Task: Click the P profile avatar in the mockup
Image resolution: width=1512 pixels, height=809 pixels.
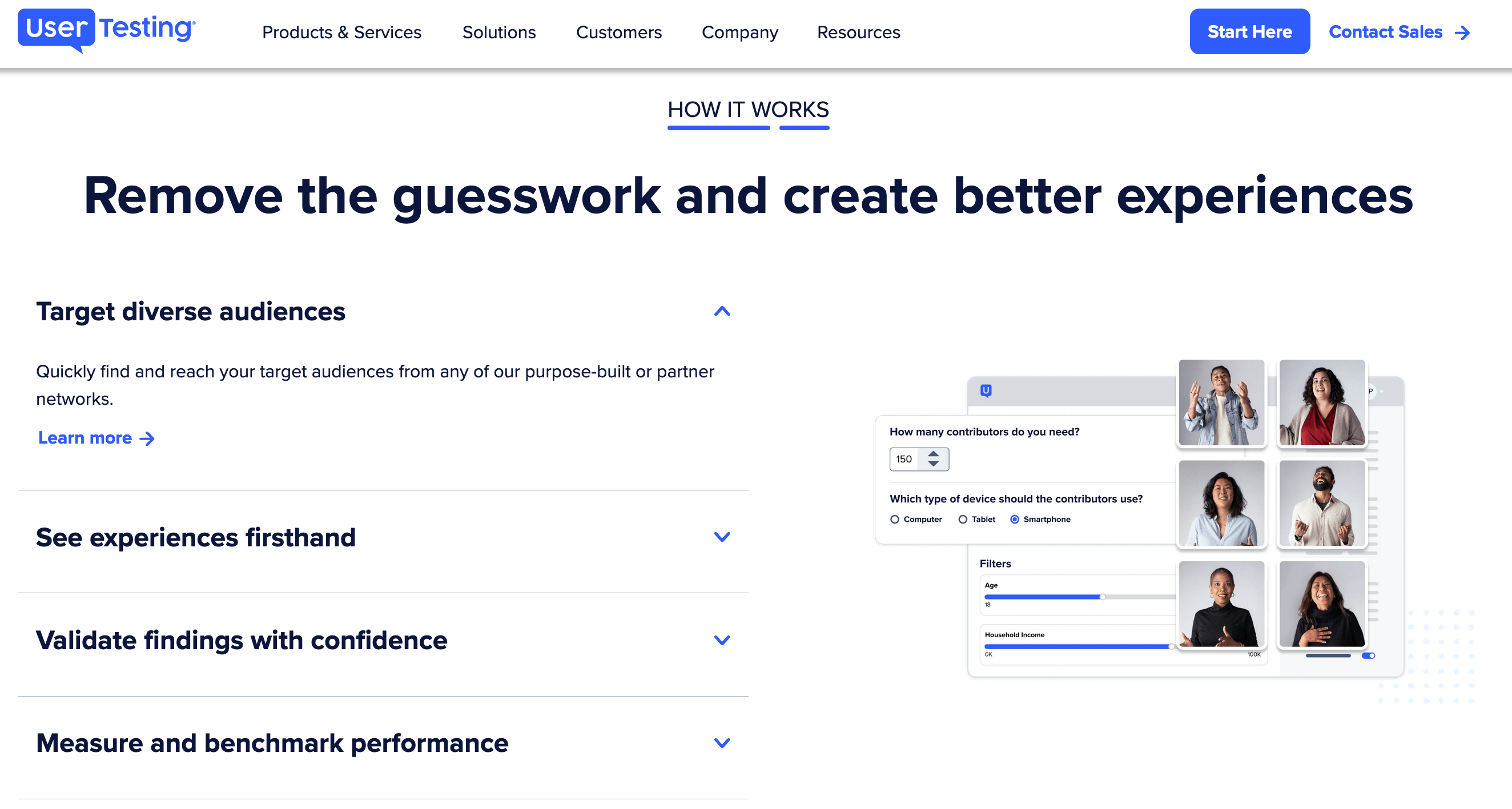Action: click(x=1371, y=392)
